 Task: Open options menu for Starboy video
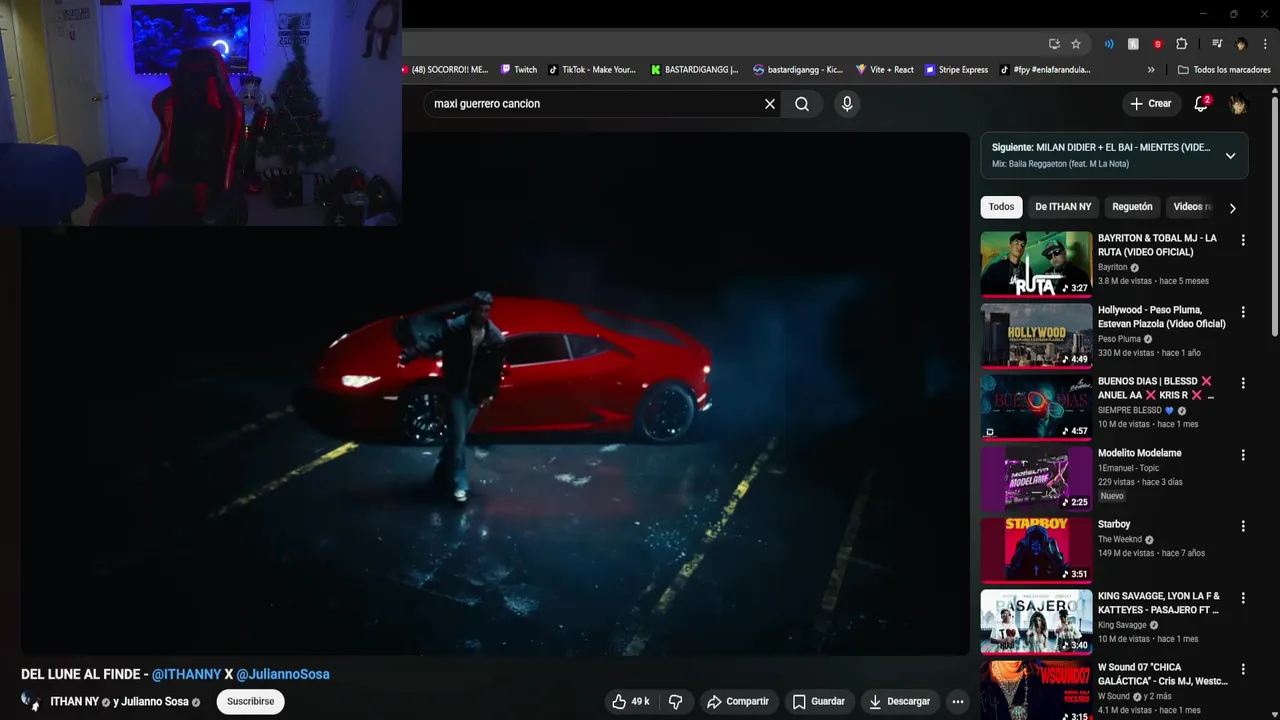click(x=1243, y=526)
